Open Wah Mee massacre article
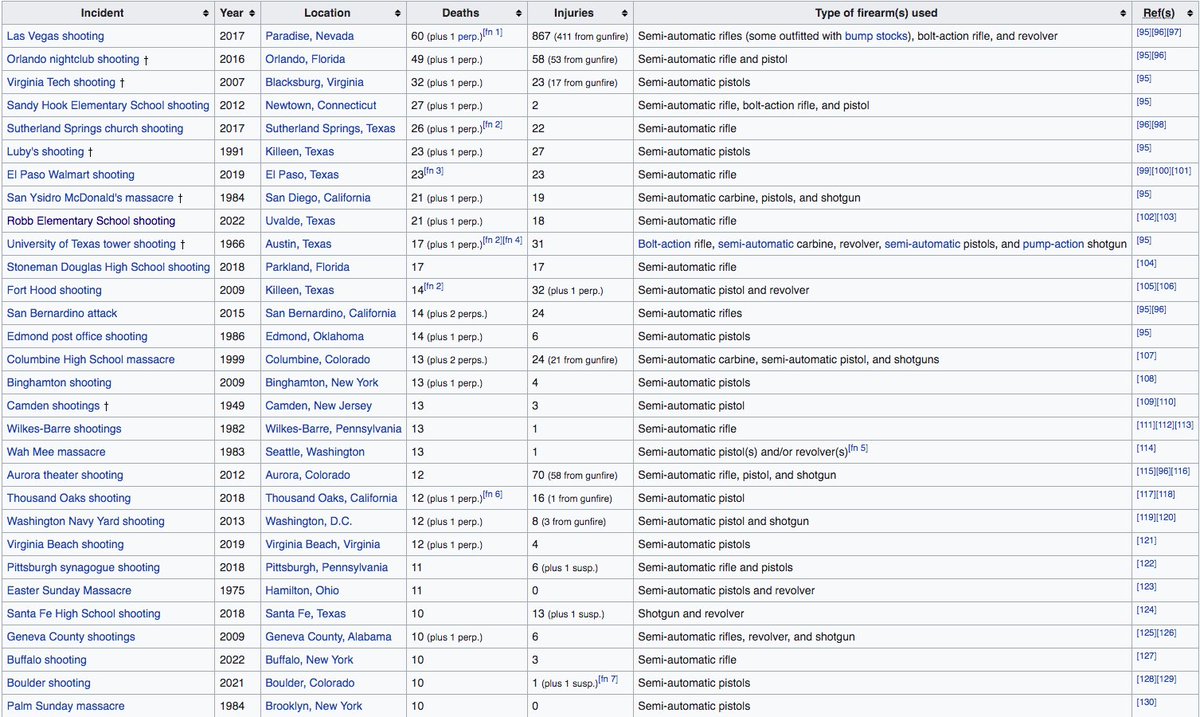This screenshot has height=717, width=1200. [56, 451]
